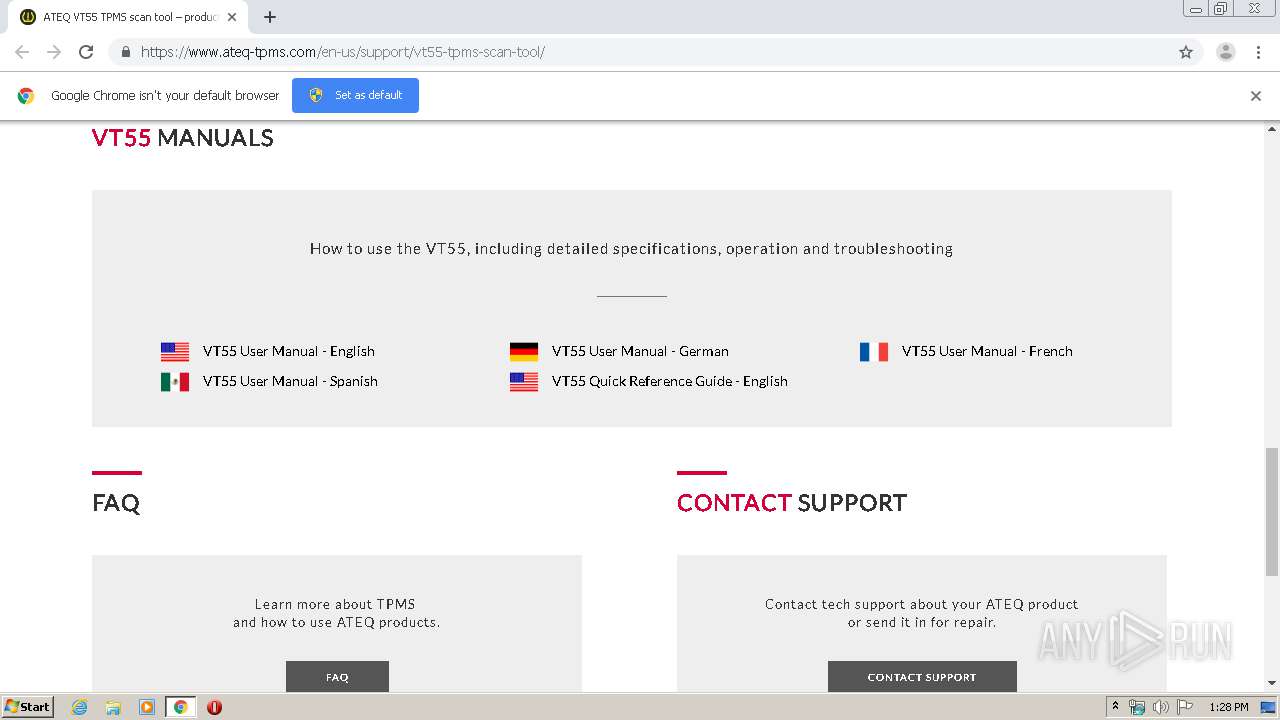Click the Mexican flag beside Spanish manual
The image size is (1280, 720).
point(175,382)
